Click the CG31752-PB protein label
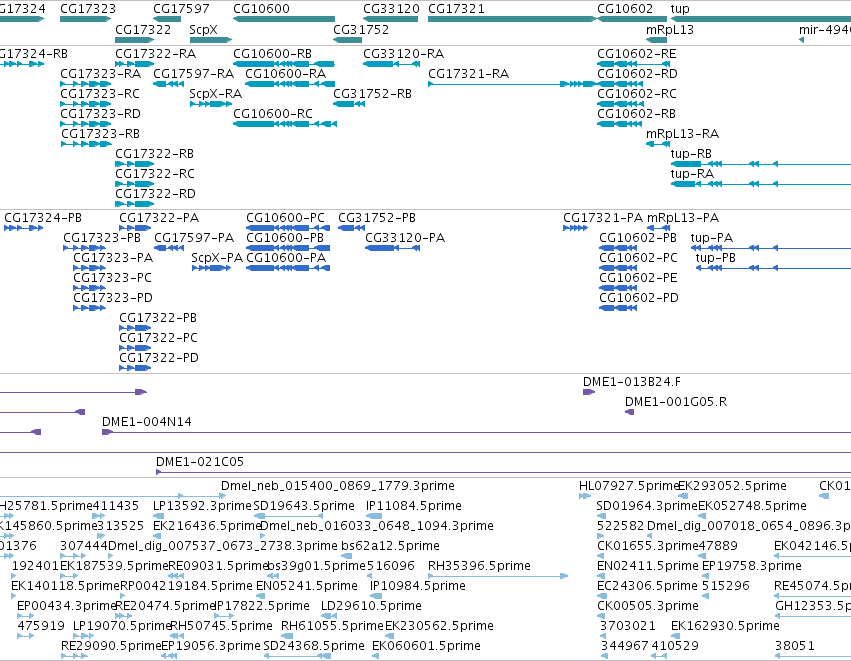This screenshot has height=661, width=851. click(377, 218)
